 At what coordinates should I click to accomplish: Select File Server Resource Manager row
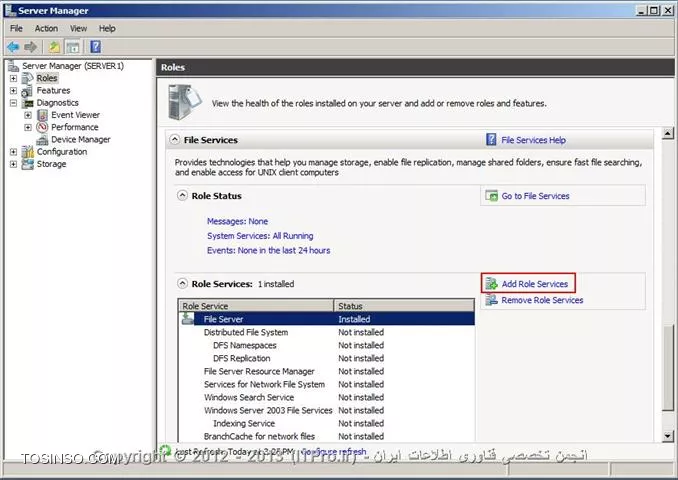(x=327, y=371)
